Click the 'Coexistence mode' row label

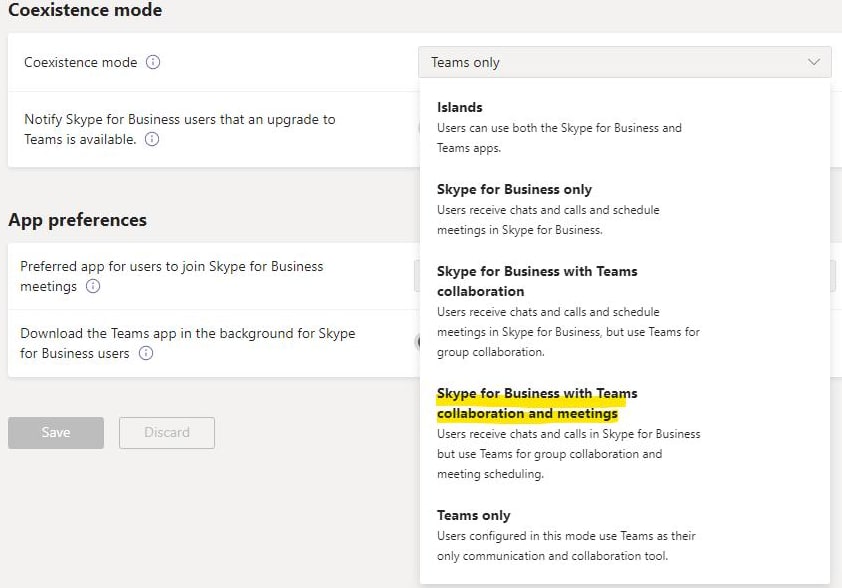pyautogui.click(x=81, y=62)
